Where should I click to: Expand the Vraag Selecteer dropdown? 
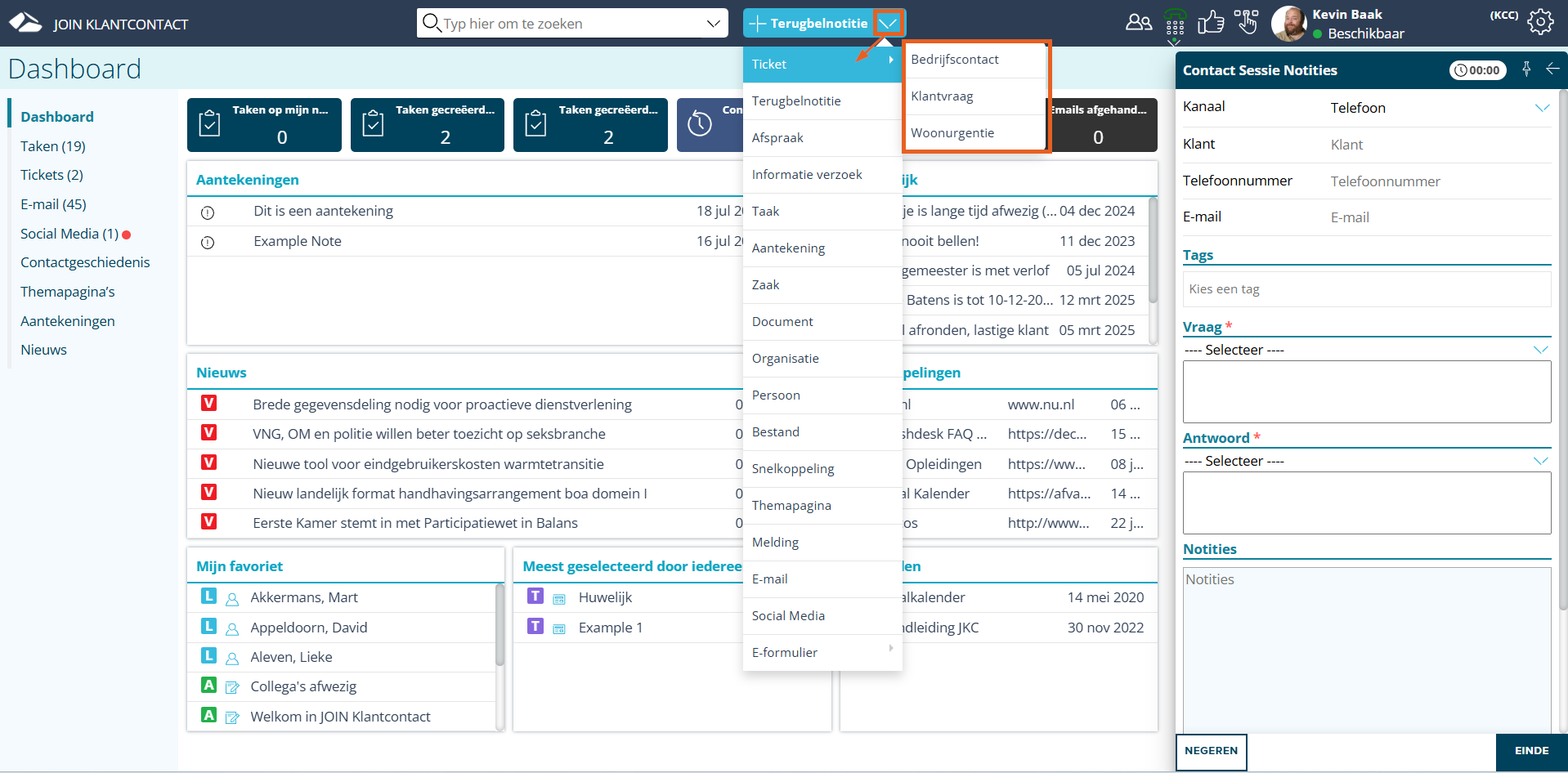(1540, 350)
